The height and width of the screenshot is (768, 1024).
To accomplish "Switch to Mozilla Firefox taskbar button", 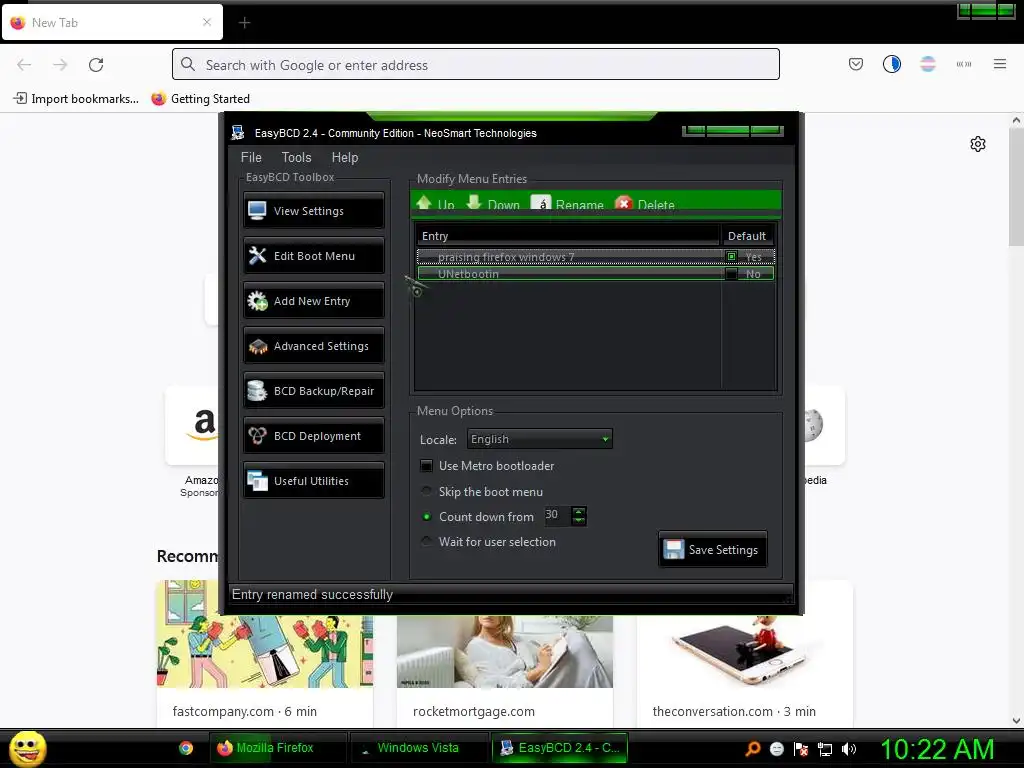I will [x=277, y=748].
